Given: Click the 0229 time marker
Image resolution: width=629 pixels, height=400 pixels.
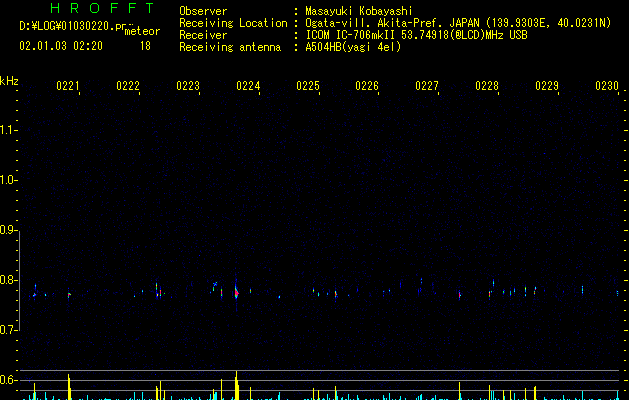Looking at the screenshot, I should pos(547,86).
